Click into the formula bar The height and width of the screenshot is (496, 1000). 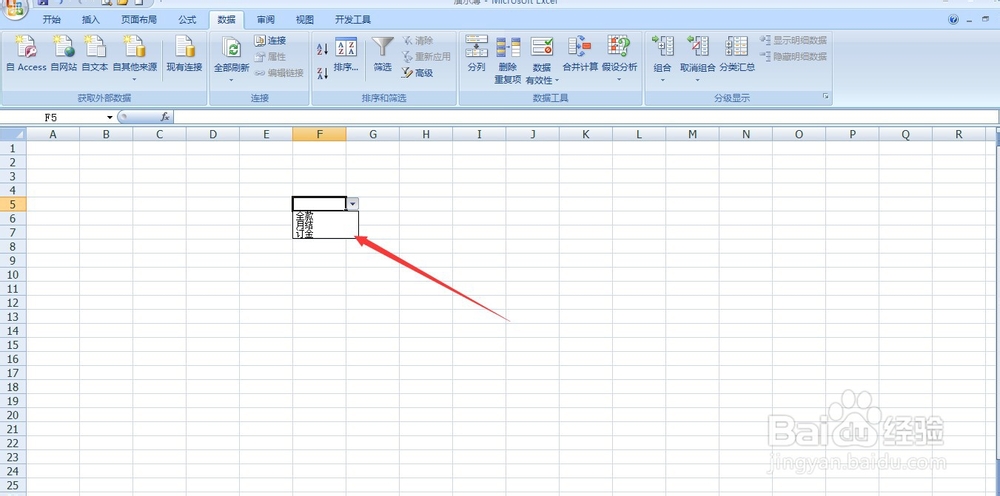(x=585, y=117)
